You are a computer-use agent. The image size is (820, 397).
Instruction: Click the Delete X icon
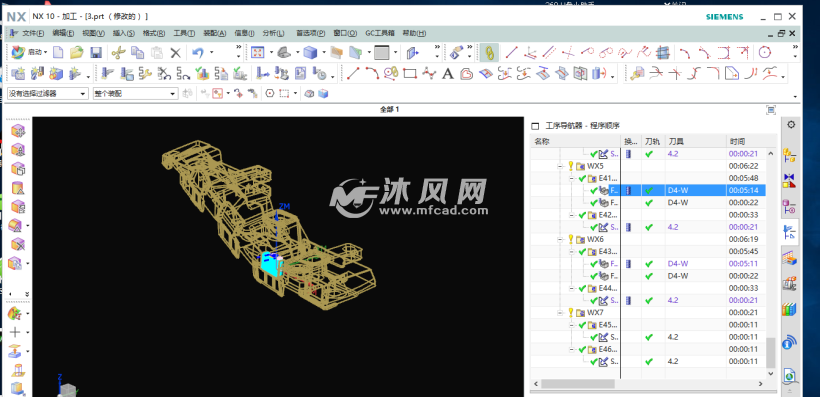click(176, 52)
